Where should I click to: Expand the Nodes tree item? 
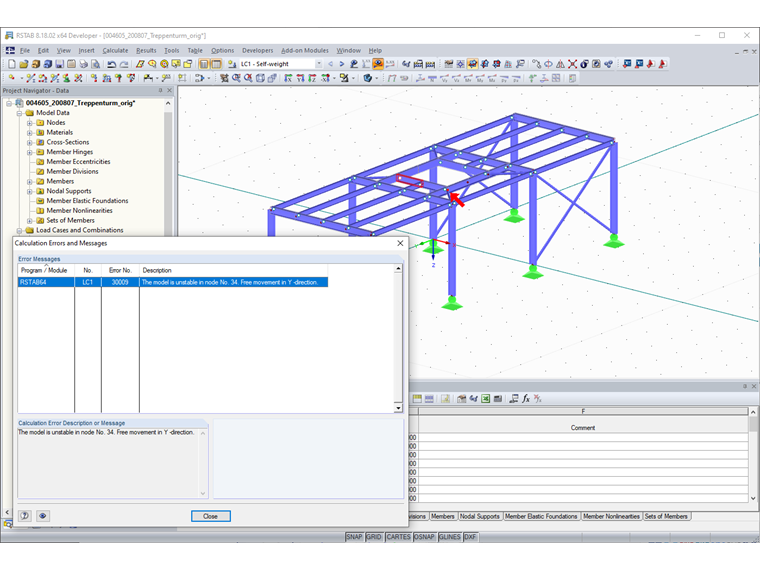[30, 123]
